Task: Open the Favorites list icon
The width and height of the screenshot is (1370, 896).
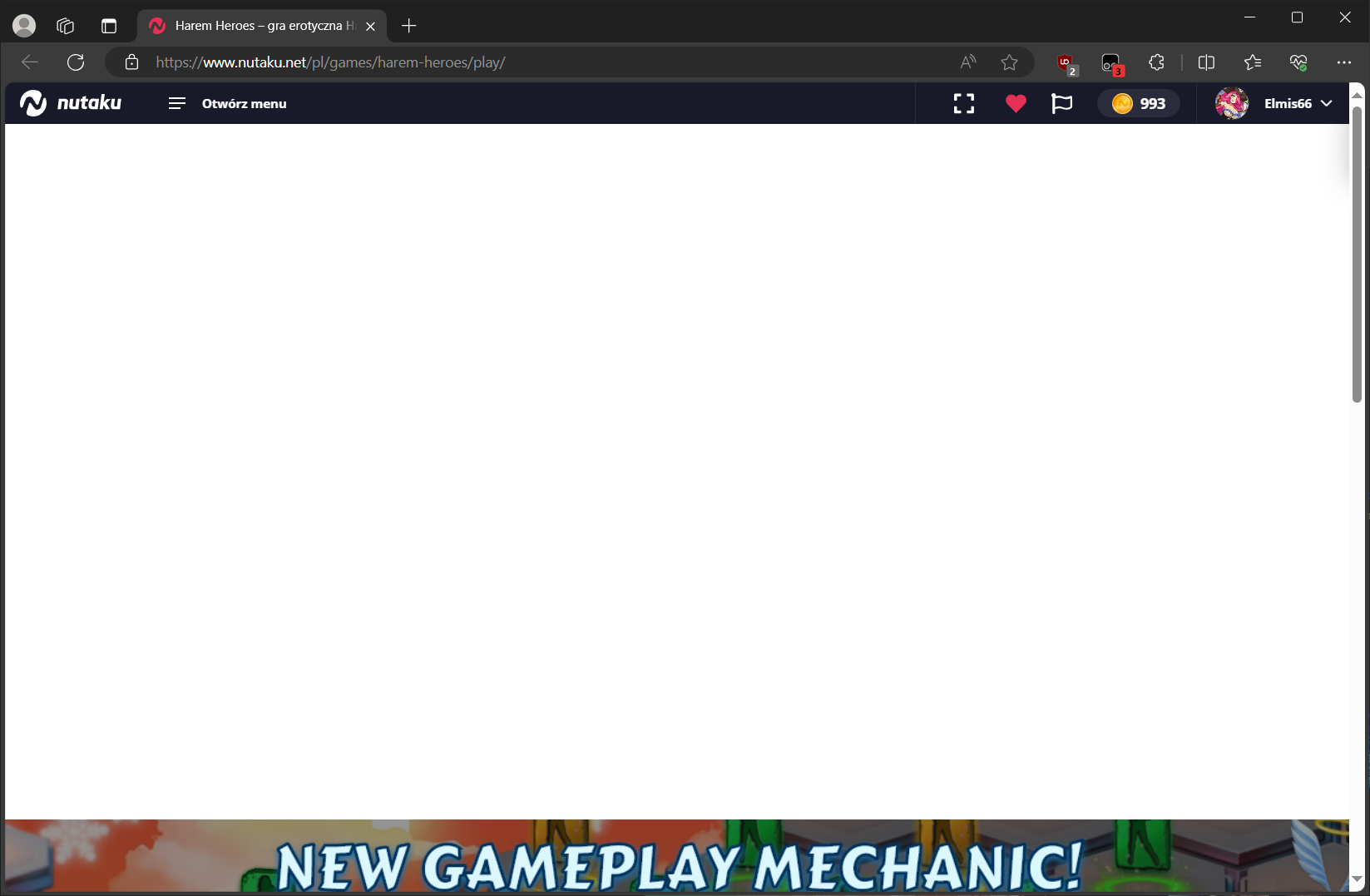Action: (x=1252, y=62)
